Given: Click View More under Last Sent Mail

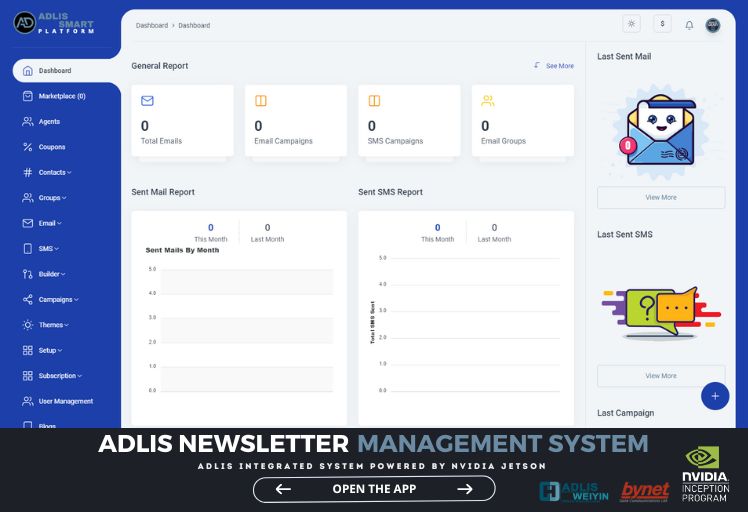Looking at the screenshot, I should point(660,197).
